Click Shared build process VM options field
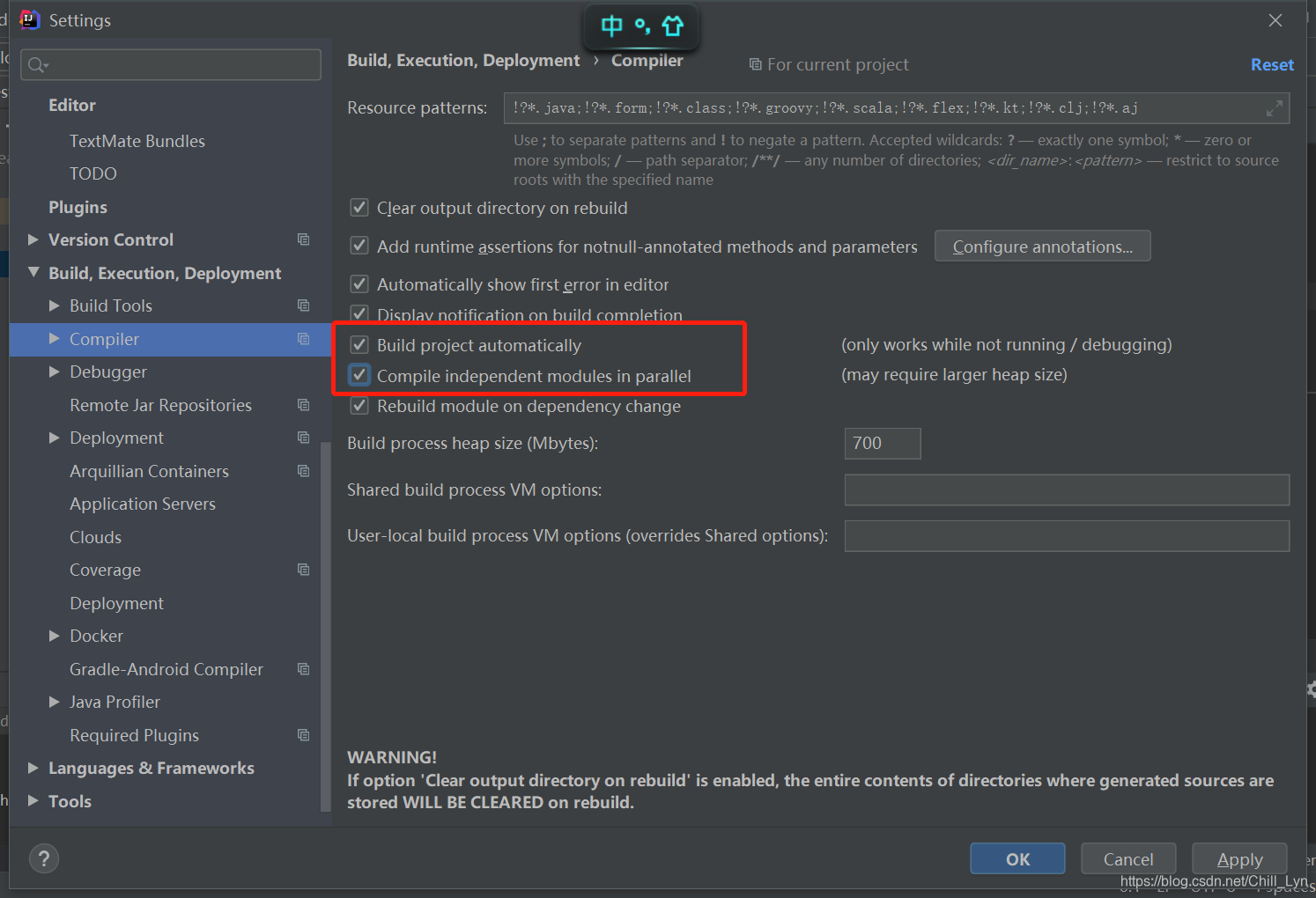The width and height of the screenshot is (1316, 898). pos(1067,489)
